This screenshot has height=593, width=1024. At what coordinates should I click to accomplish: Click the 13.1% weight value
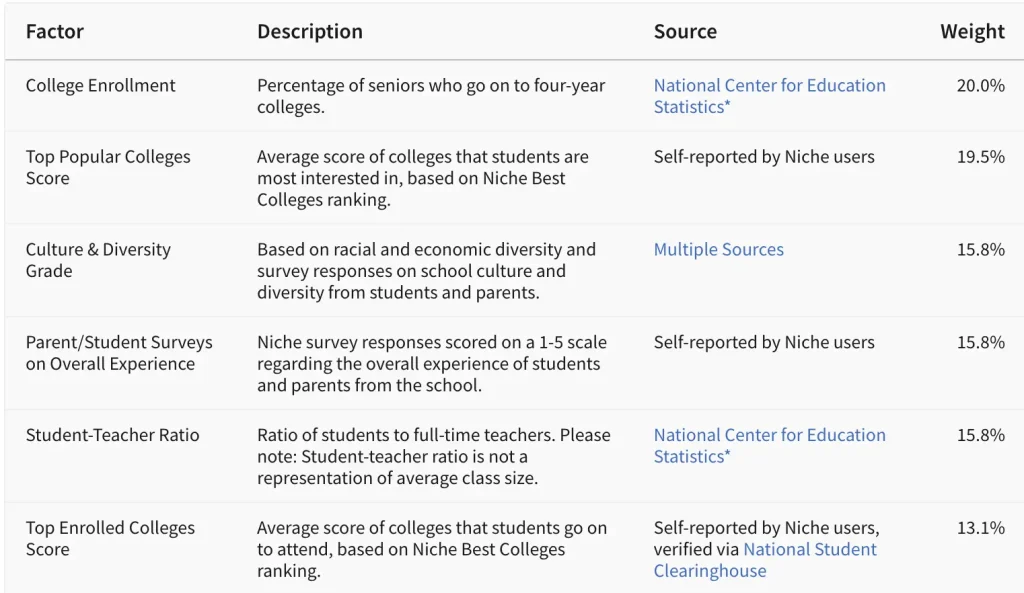980,528
